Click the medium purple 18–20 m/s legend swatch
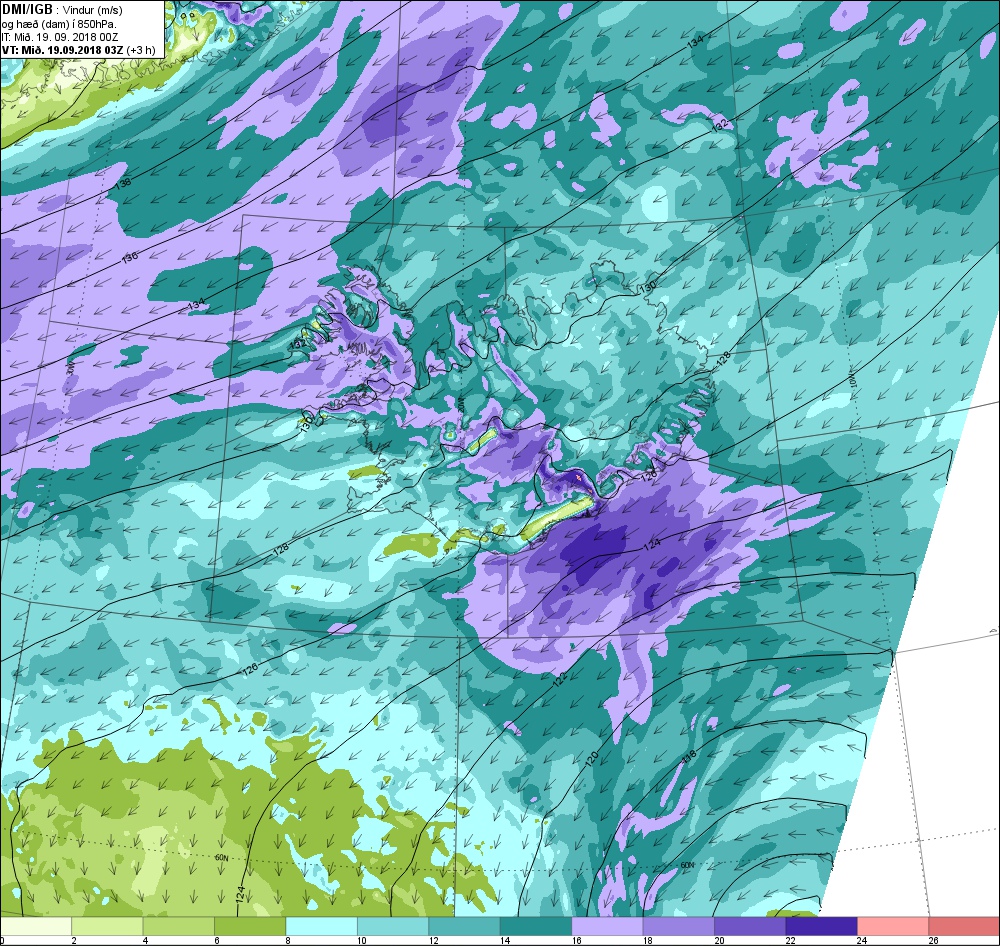Image resolution: width=1000 pixels, height=946 pixels. coord(679,926)
